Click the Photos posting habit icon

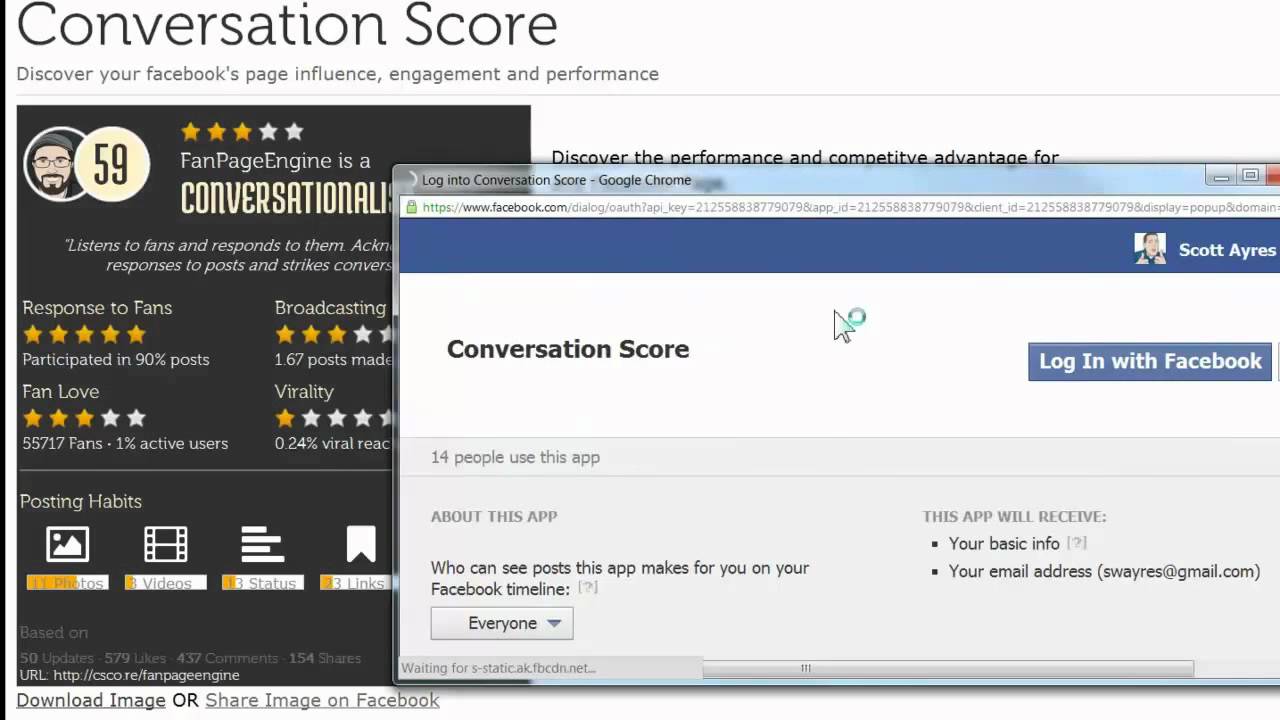[x=67, y=545]
